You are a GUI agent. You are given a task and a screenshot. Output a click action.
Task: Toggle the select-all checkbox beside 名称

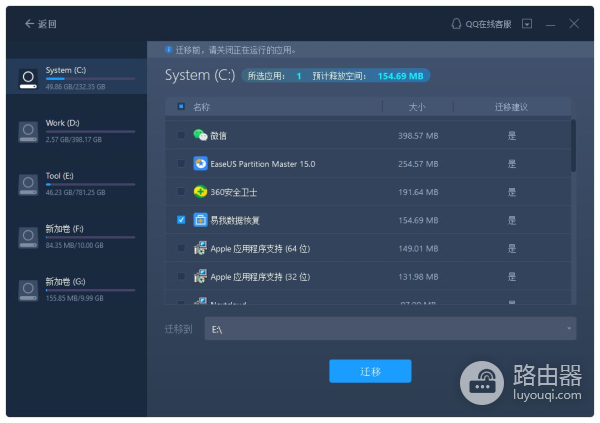(x=181, y=106)
